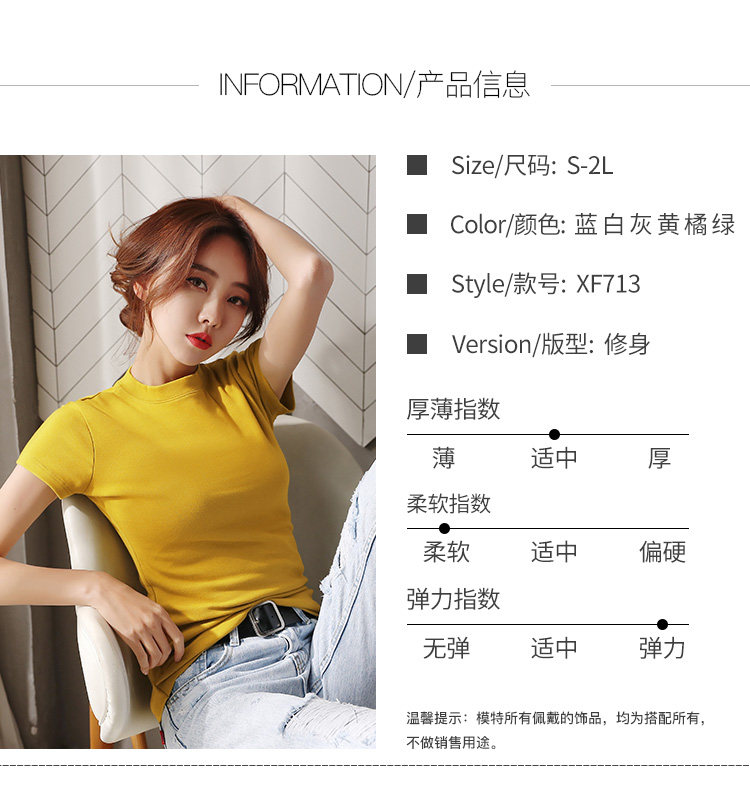Click the INFORMATION/产品信息 heading
750x806 pixels.
tap(374, 85)
